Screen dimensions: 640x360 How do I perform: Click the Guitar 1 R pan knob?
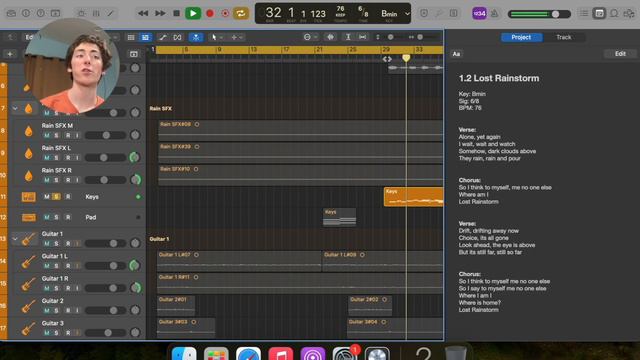click(135, 287)
